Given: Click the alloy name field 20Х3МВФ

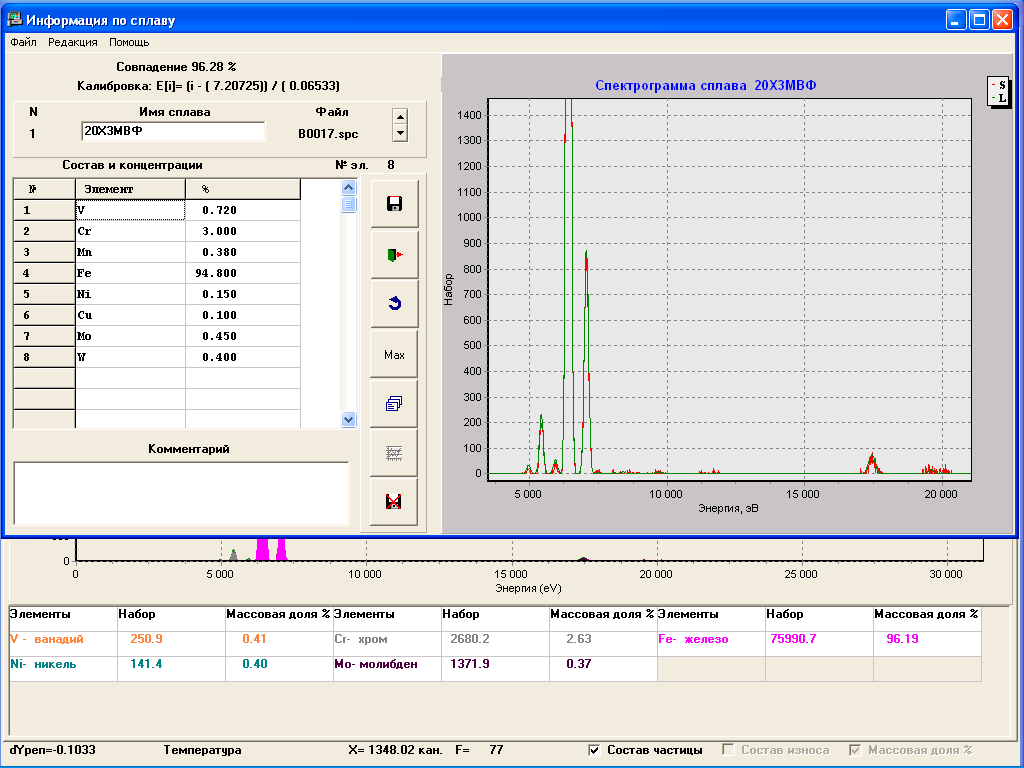Looking at the screenshot, I should (x=172, y=132).
